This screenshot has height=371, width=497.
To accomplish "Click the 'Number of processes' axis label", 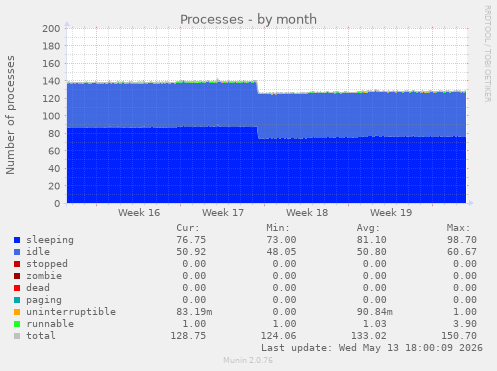I will coord(10,115).
